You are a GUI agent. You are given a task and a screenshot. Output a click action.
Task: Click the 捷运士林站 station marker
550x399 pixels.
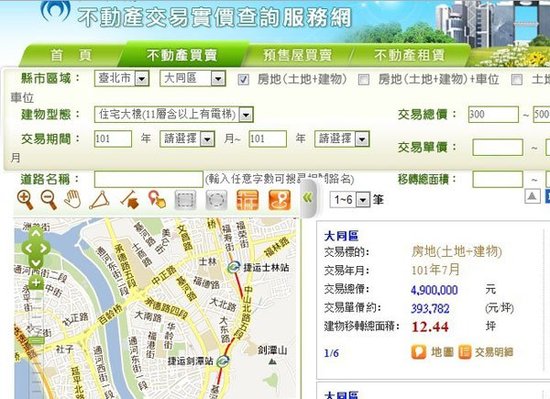click(233, 268)
